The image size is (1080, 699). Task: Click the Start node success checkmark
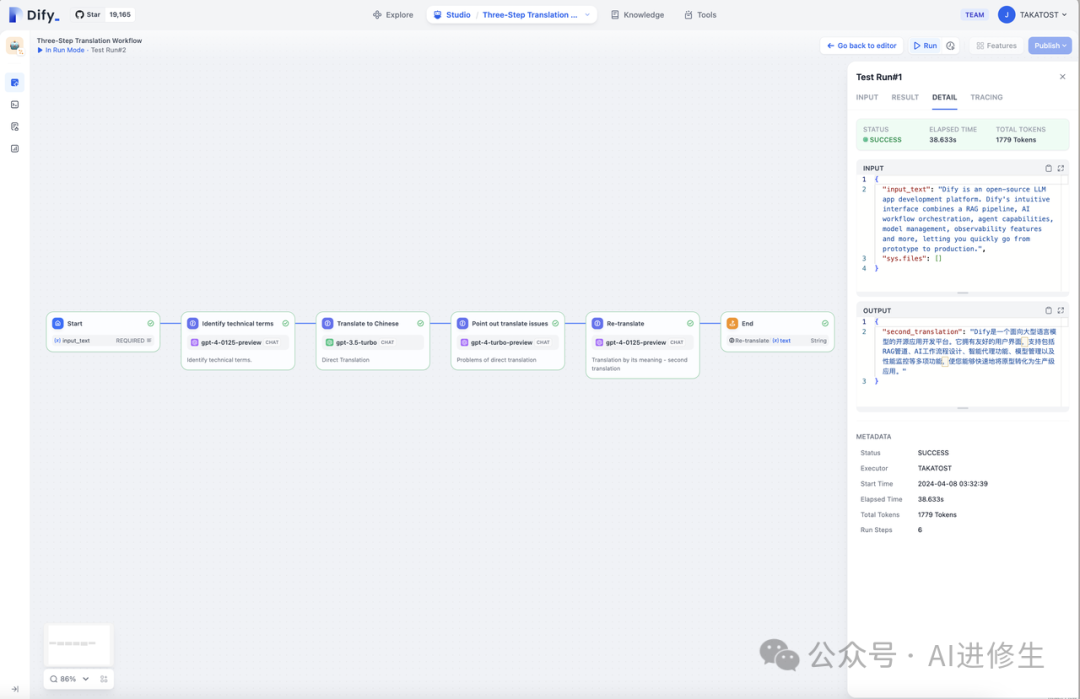[x=150, y=323]
